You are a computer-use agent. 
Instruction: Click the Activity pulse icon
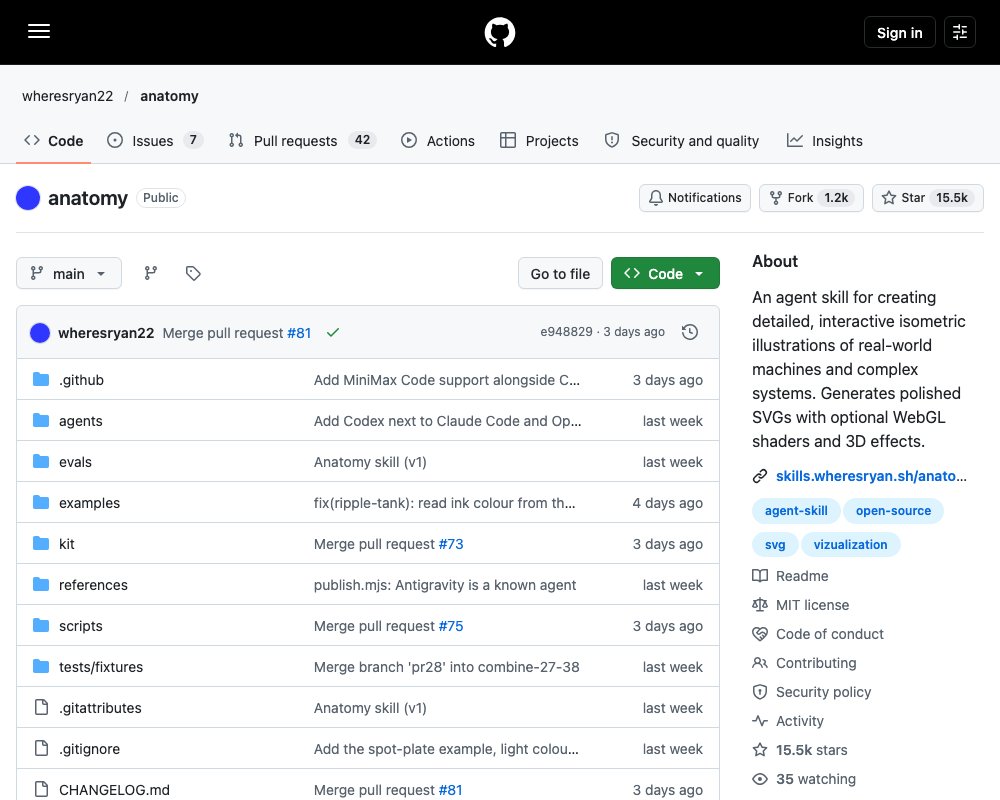tap(760, 721)
